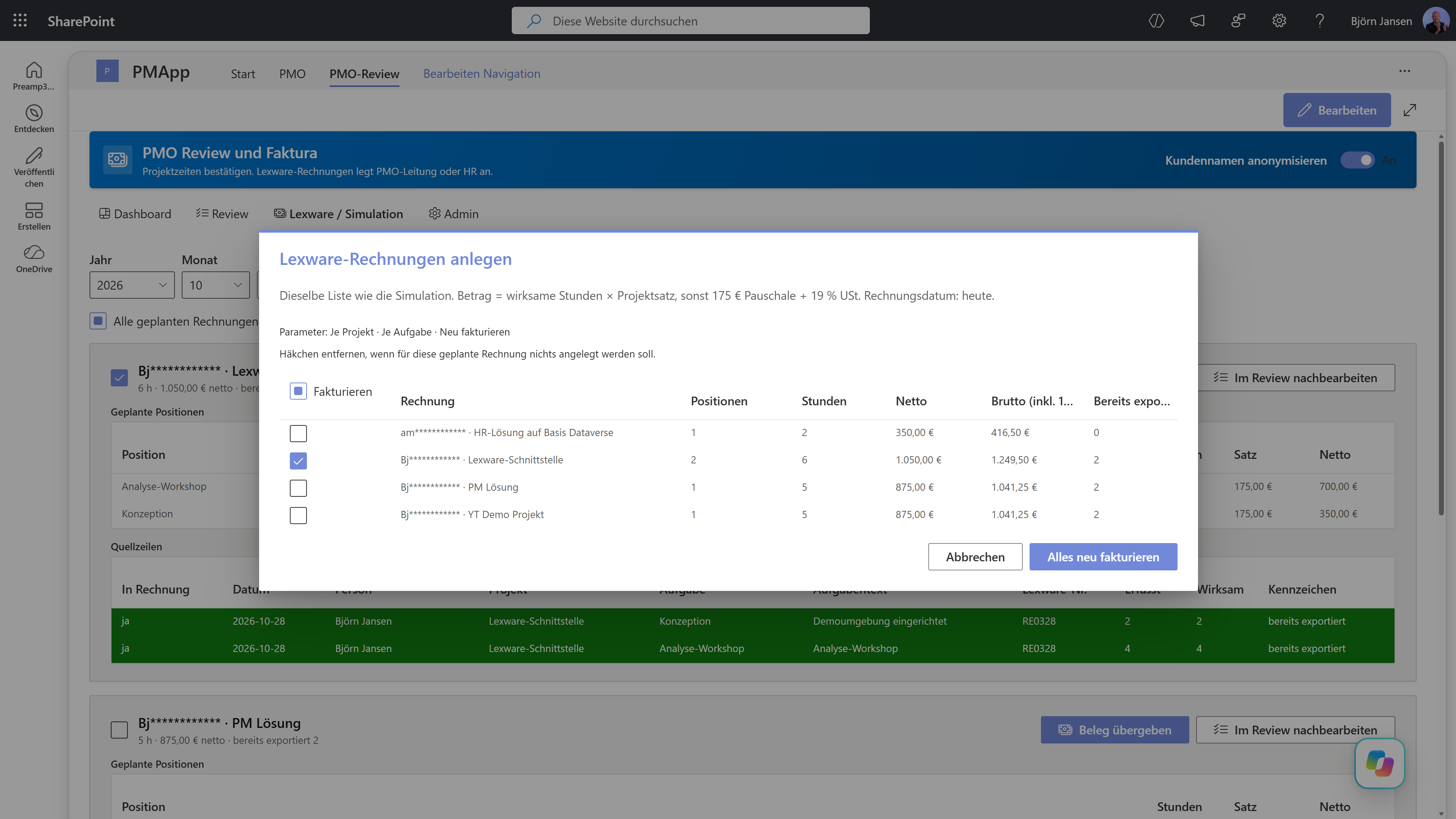Image resolution: width=1456 pixels, height=819 pixels.
Task: Sort by the Netto column header in dialog
Action: 911,401
